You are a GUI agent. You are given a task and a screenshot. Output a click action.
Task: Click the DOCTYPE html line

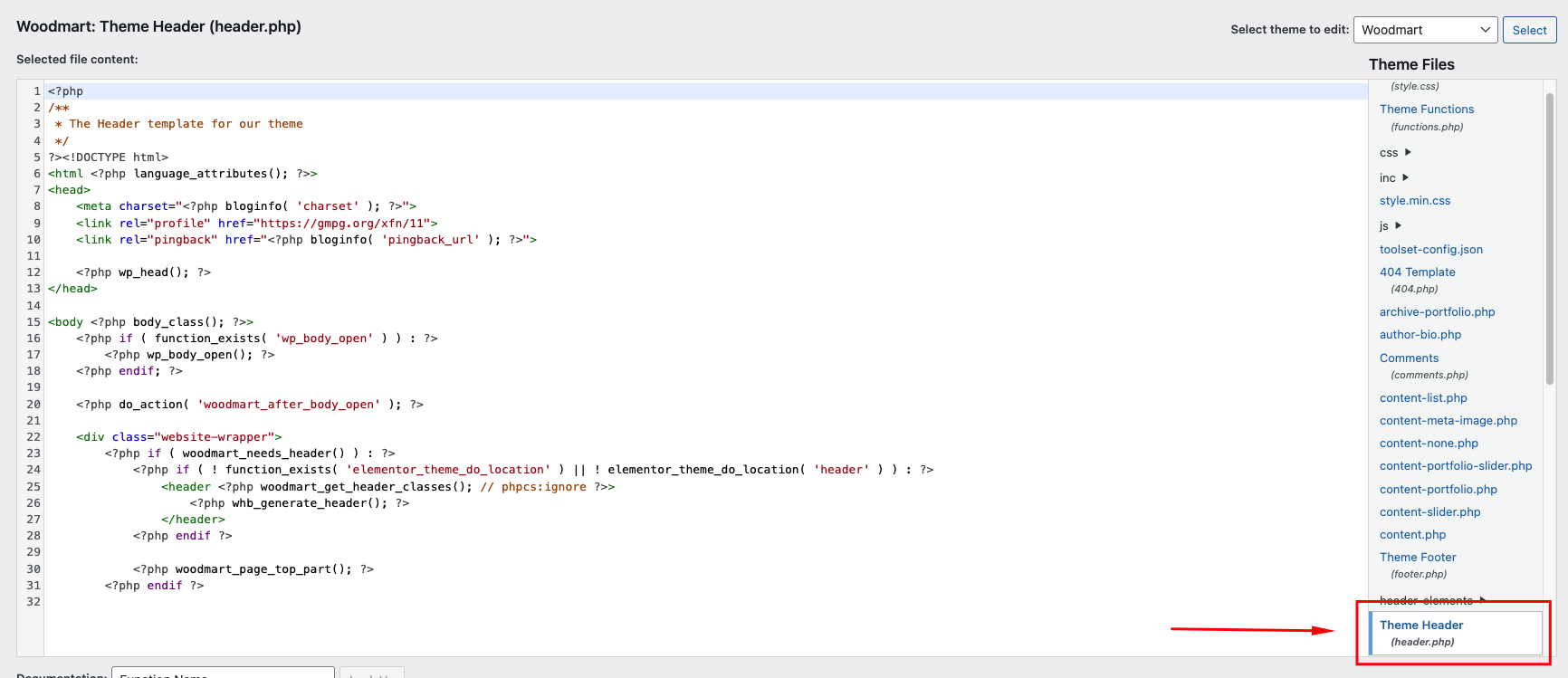coord(108,158)
